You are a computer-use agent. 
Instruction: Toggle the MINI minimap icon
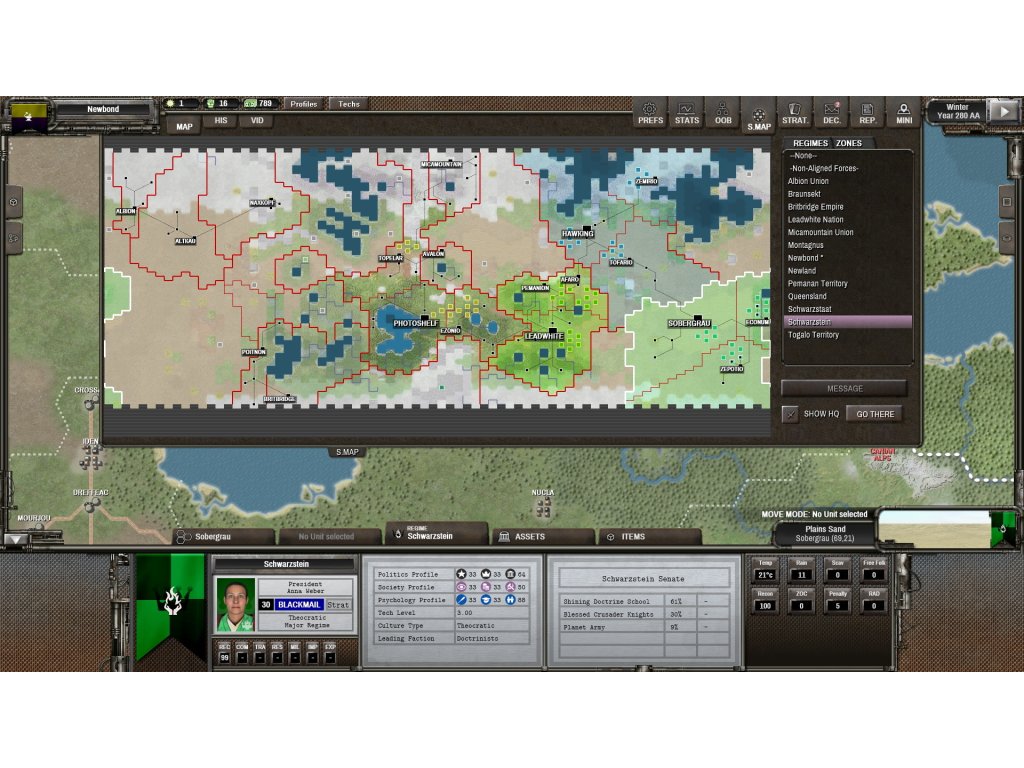tap(904, 113)
